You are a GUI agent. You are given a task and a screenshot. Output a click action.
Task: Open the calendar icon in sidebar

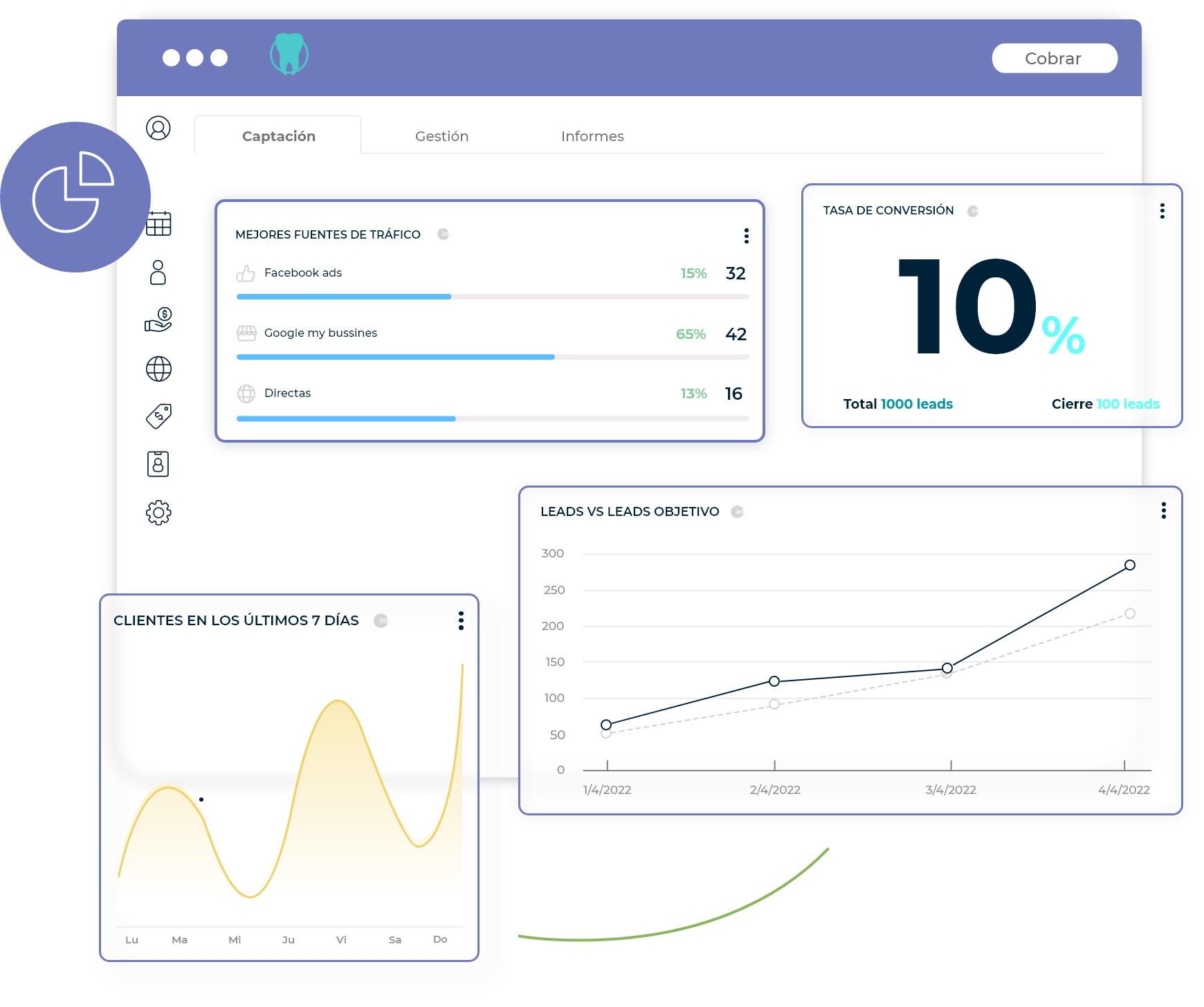click(160, 223)
